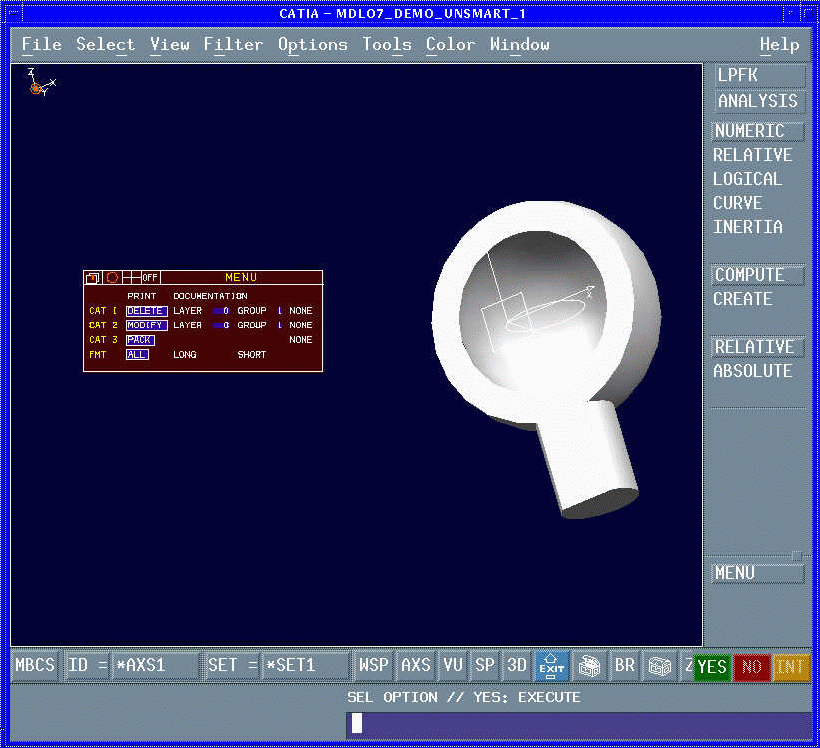The image size is (820, 748).
Task: Select the ALL format option
Action: pos(137,355)
